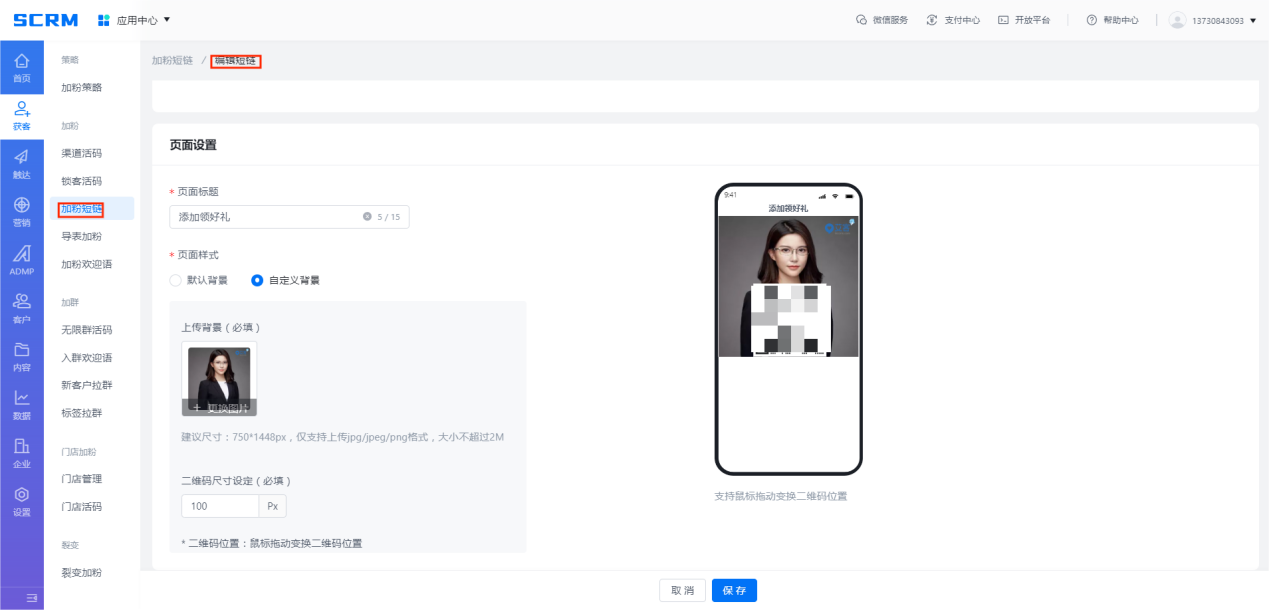This screenshot has height=610, width=1269.
Task: Select the 获客 sidebar icon
Action: coord(21,115)
